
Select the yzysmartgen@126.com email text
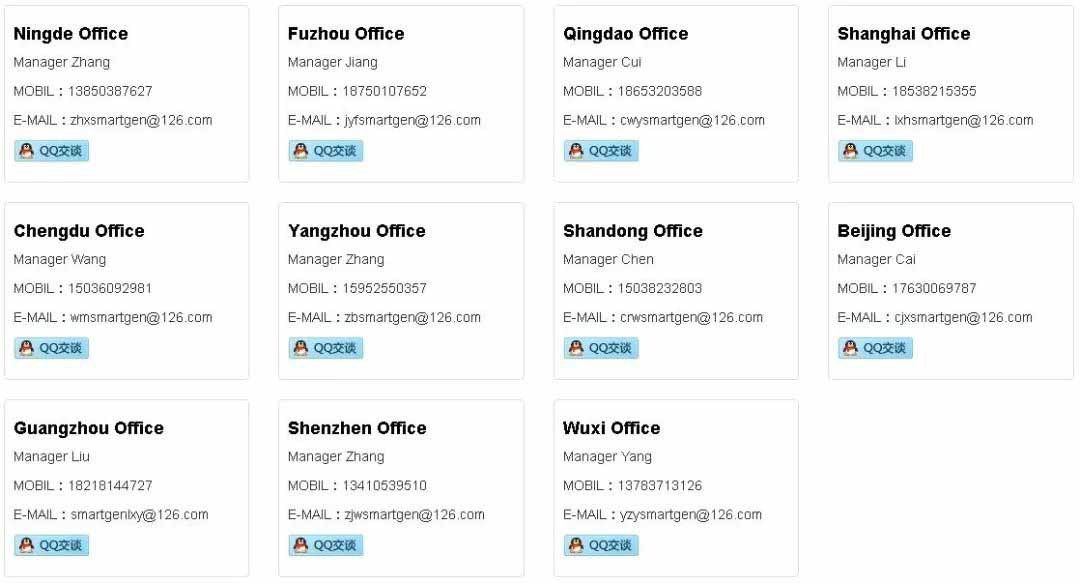pyautogui.click(x=691, y=515)
